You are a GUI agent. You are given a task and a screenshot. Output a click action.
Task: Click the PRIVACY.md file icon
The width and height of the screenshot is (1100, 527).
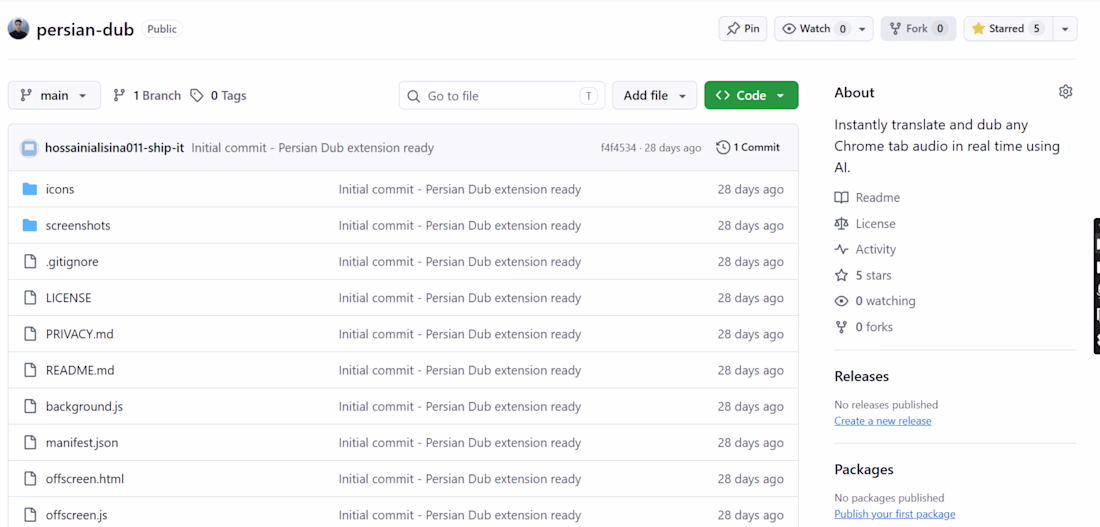tap(29, 334)
